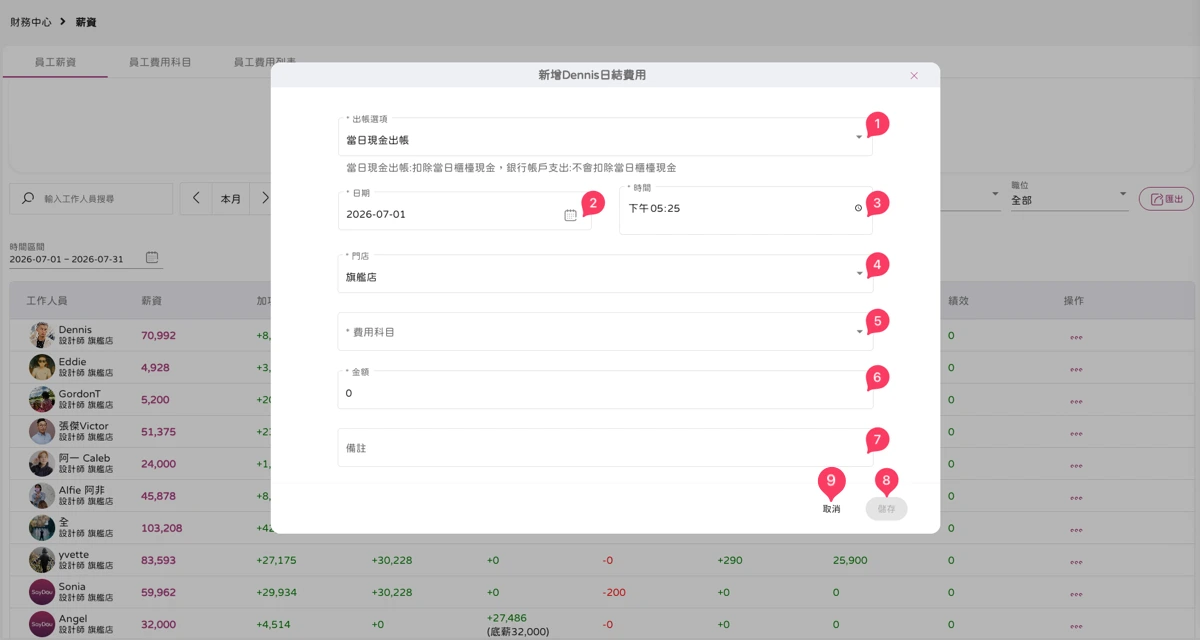1200x640 pixels.
Task: Click the 日期 field showing 2026-07-01
Action: coord(464,211)
